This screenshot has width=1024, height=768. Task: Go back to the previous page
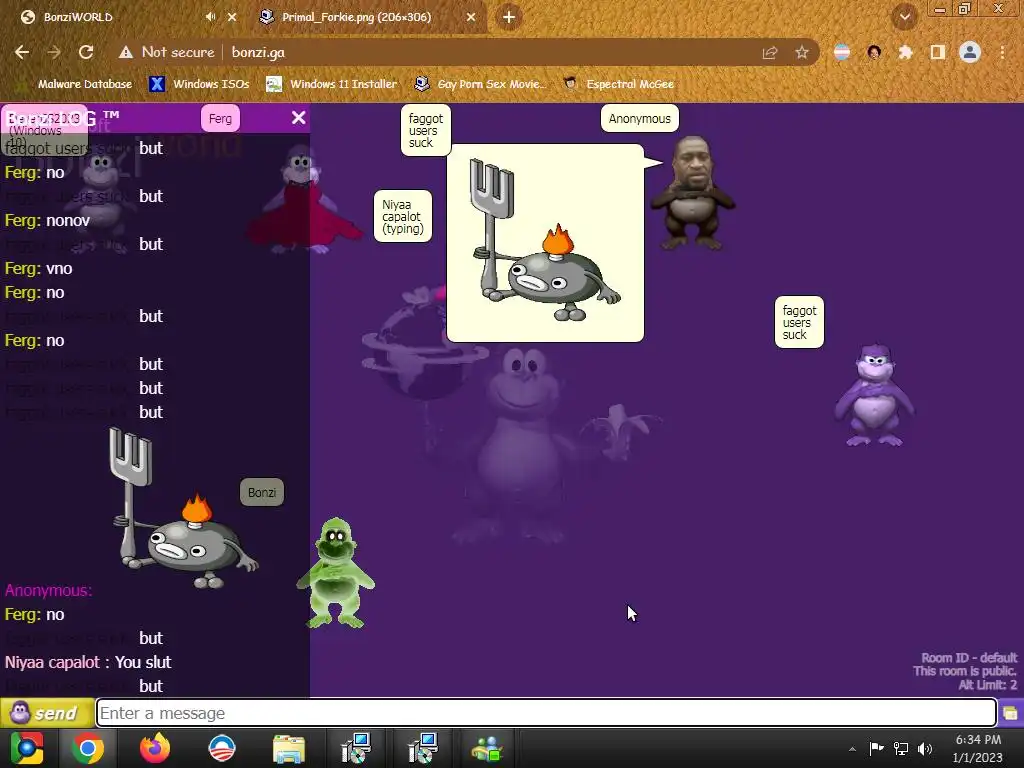click(22, 52)
